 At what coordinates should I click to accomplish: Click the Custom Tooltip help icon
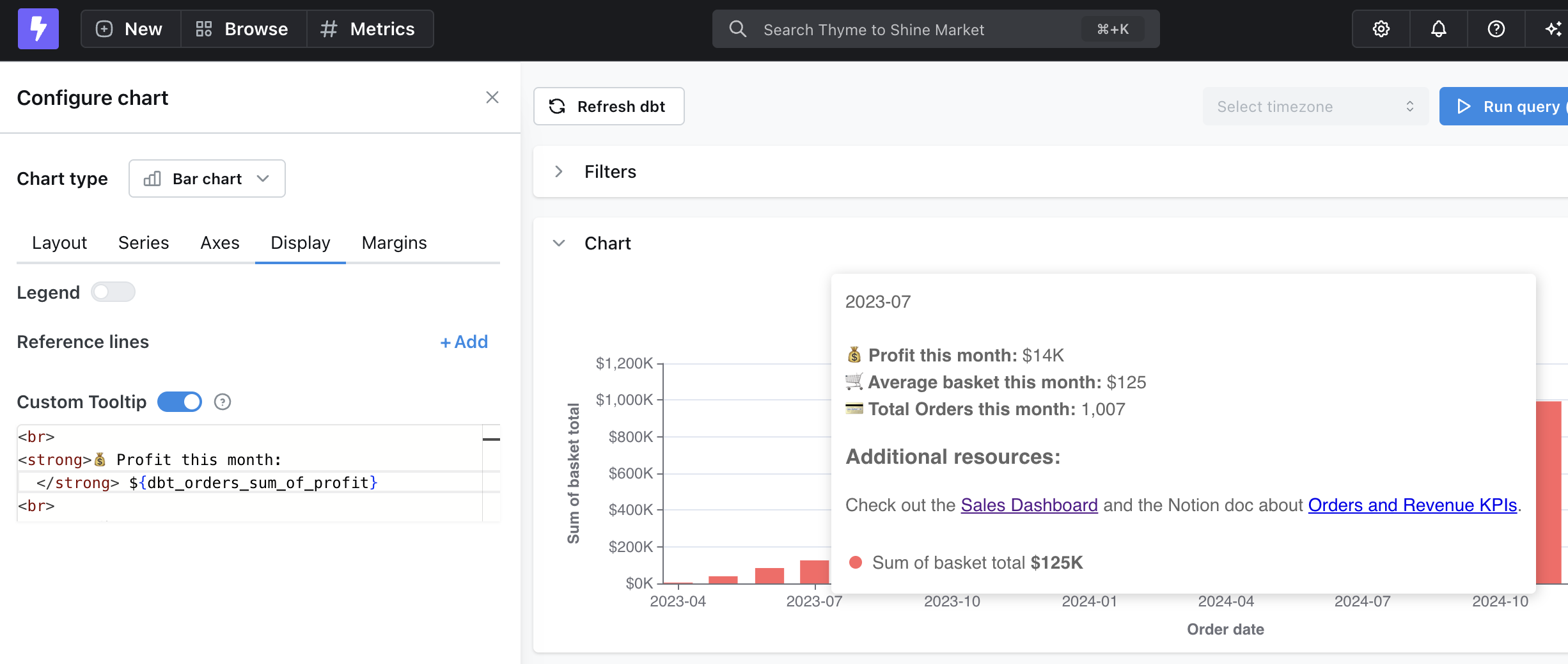pyautogui.click(x=222, y=402)
